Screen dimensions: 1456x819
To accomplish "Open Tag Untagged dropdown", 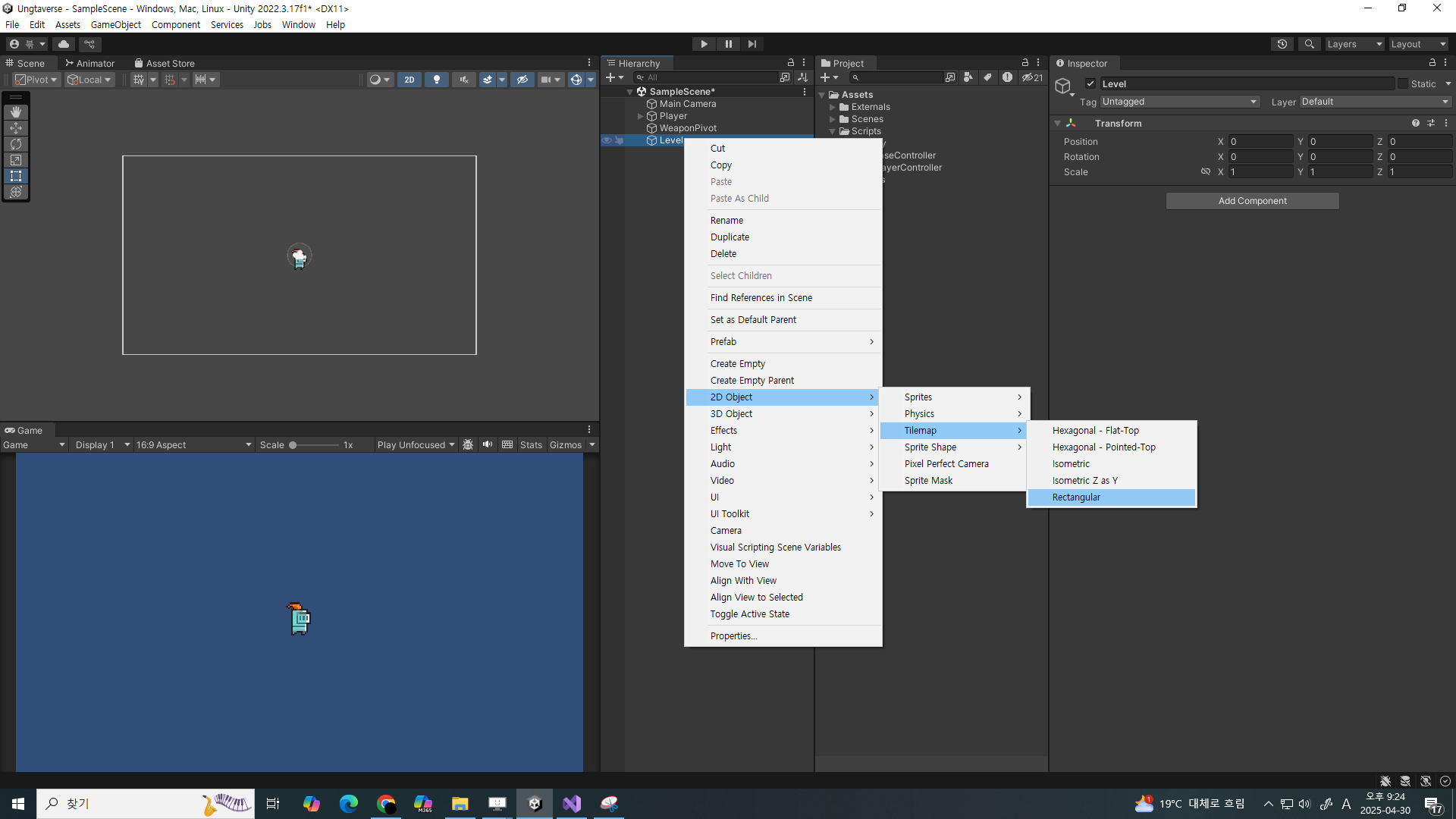I will tap(1179, 102).
